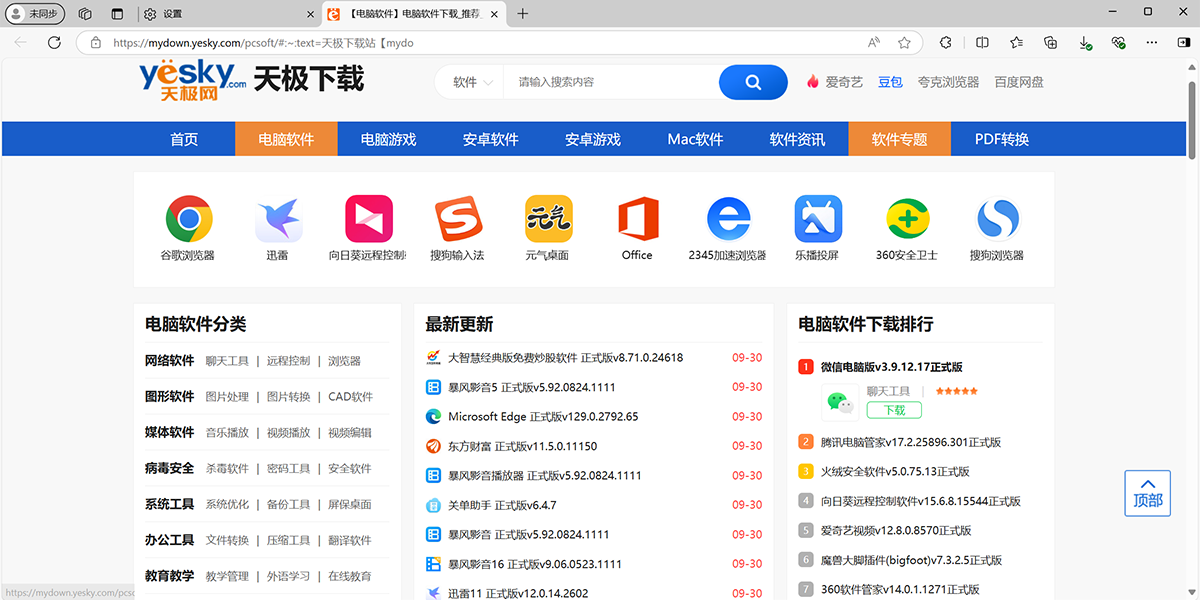The height and width of the screenshot is (600, 1200).
Task: Open the 谷歌浏览器 Chrome download icon
Action: pos(189,218)
